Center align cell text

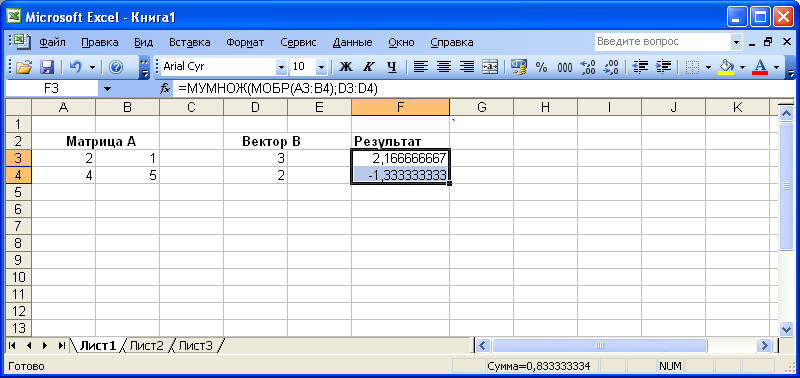point(444,67)
